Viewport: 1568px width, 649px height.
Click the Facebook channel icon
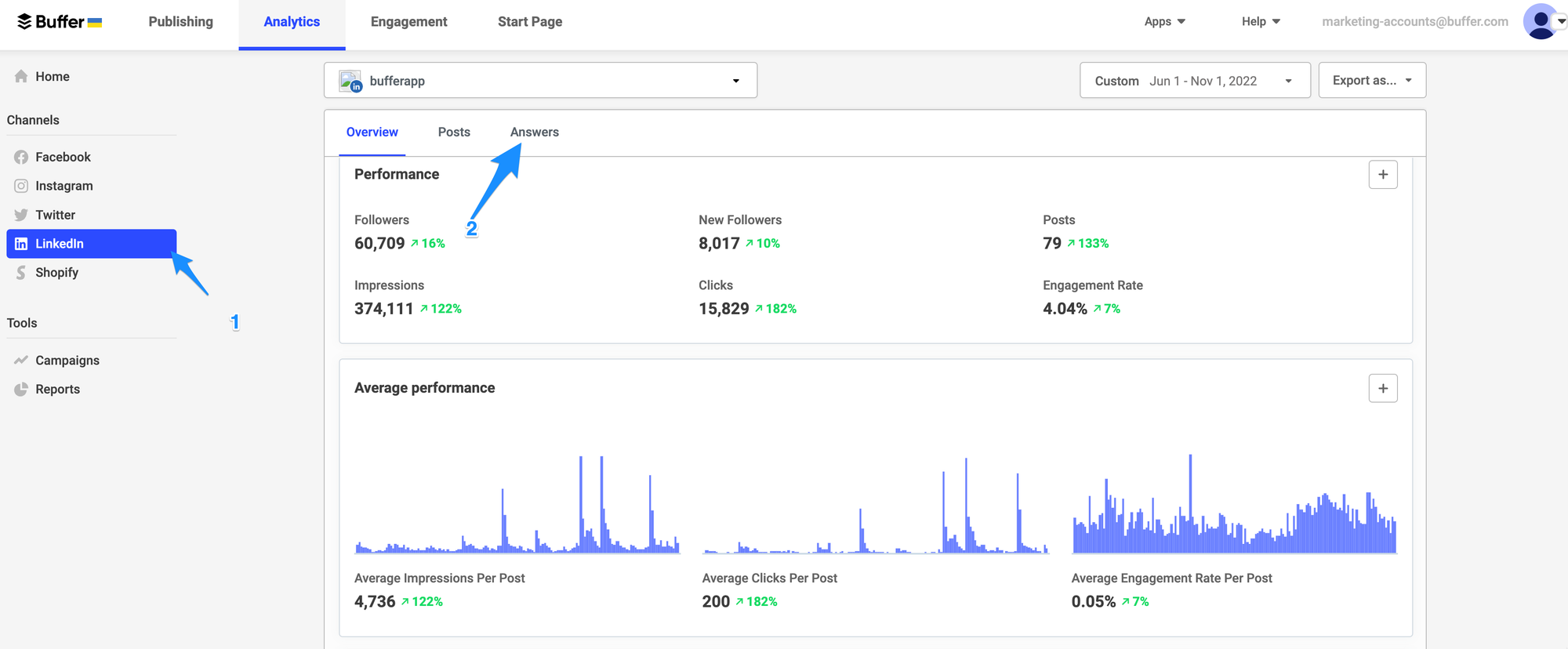[x=21, y=157]
